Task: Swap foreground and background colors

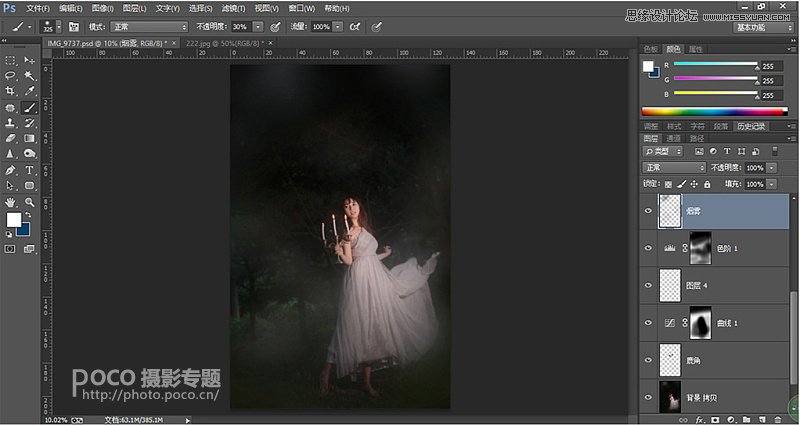Action: (x=28, y=215)
